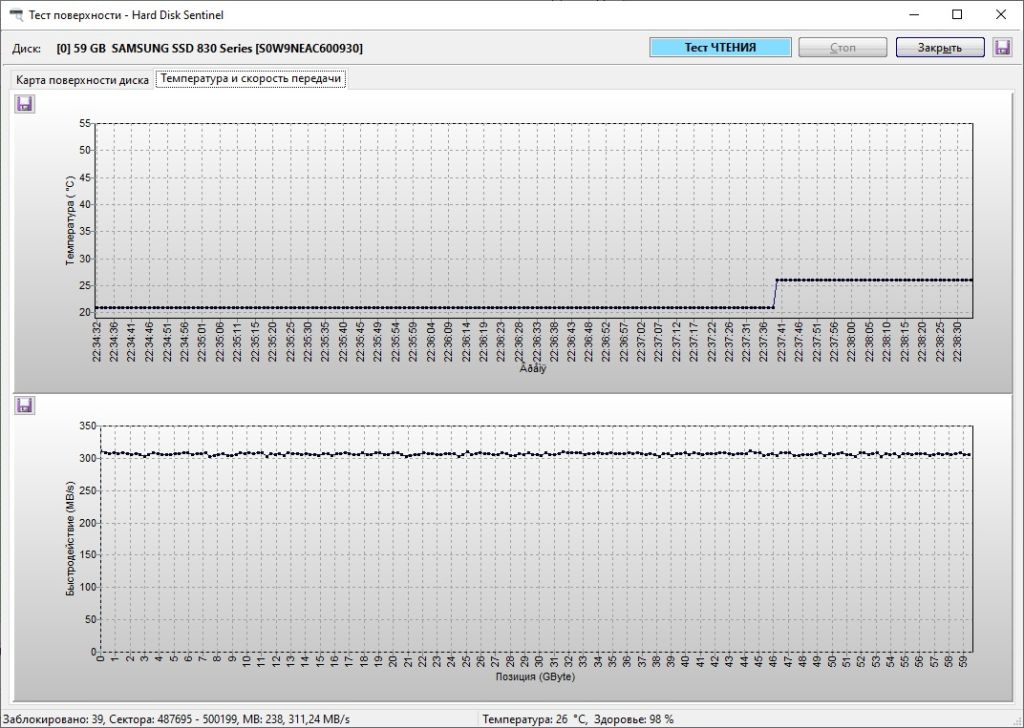
Task: Click the Температура ( °C) axis label
Action: 71,221
